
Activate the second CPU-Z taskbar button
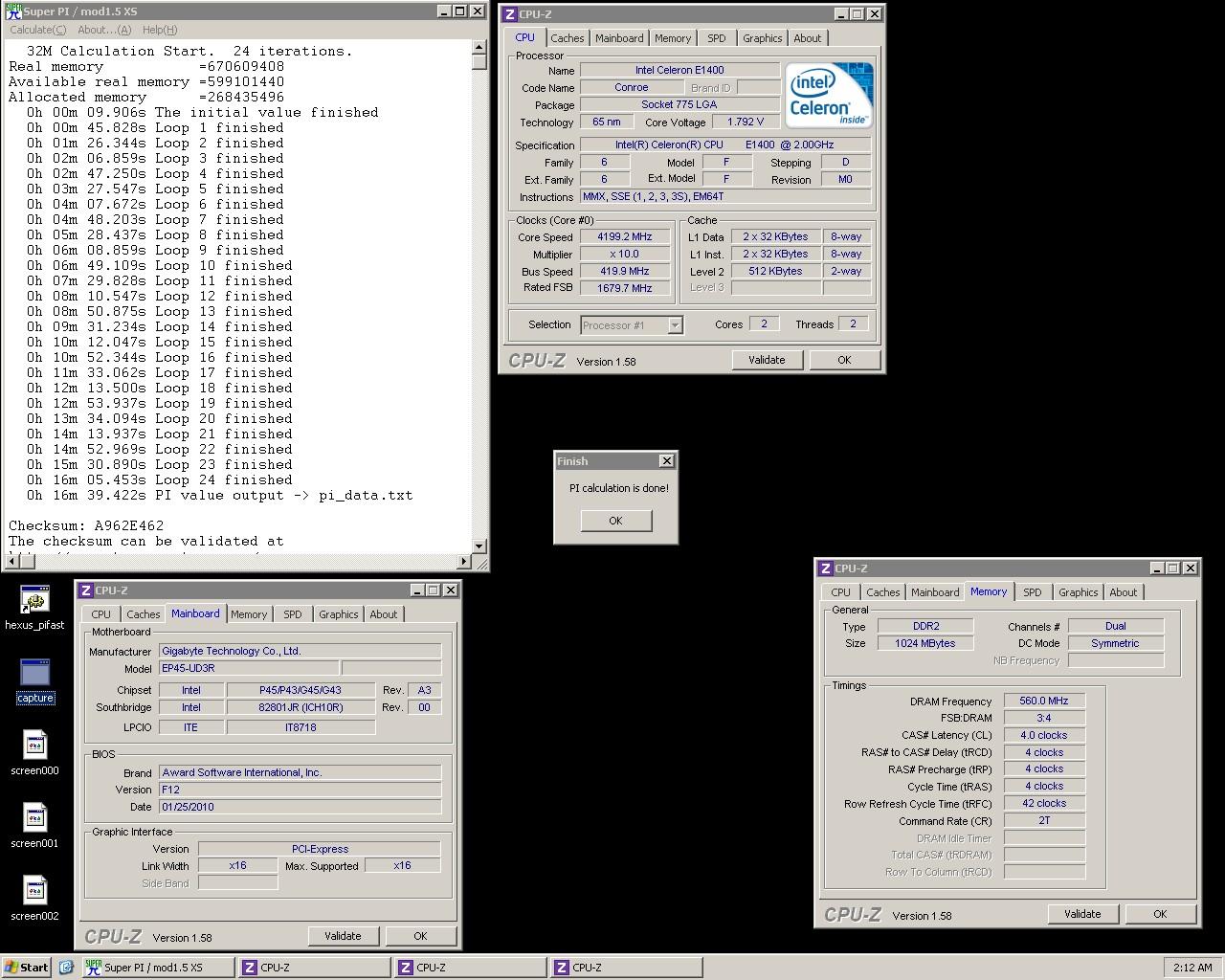point(469,968)
